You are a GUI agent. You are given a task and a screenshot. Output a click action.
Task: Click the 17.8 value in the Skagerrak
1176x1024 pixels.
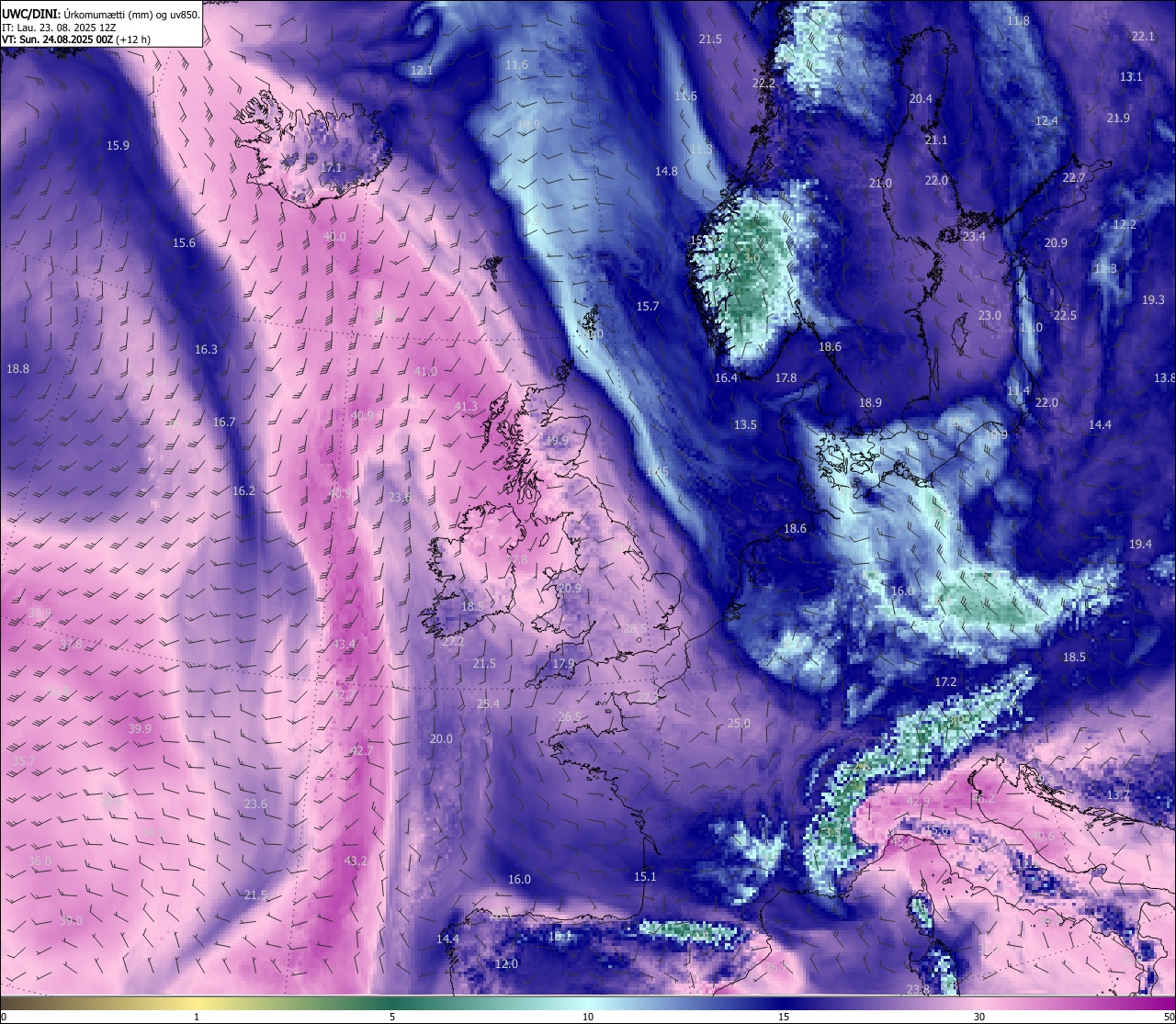tap(786, 377)
